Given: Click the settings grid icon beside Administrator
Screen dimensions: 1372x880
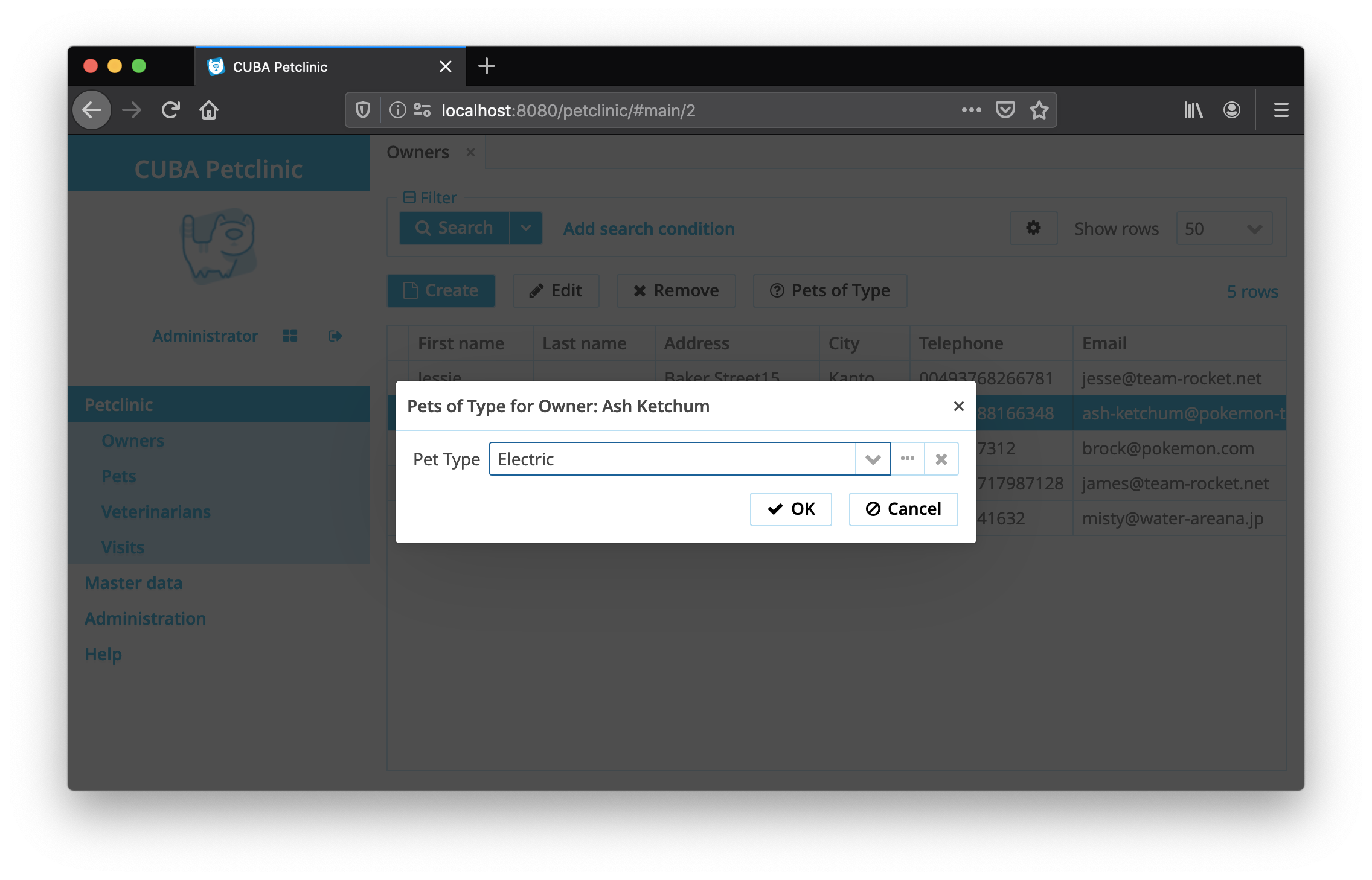Looking at the screenshot, I should (x=290, y=336).
